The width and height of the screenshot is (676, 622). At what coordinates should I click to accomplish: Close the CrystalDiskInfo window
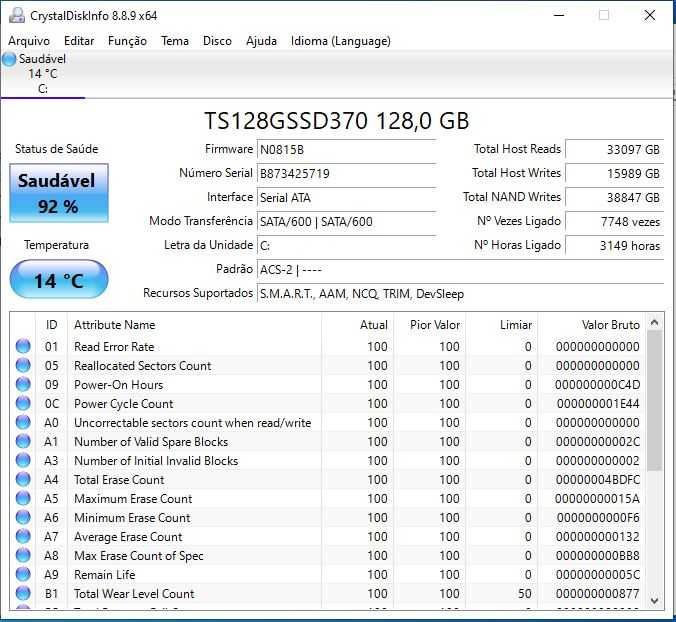pyautogui.click(x=649, y=16)
